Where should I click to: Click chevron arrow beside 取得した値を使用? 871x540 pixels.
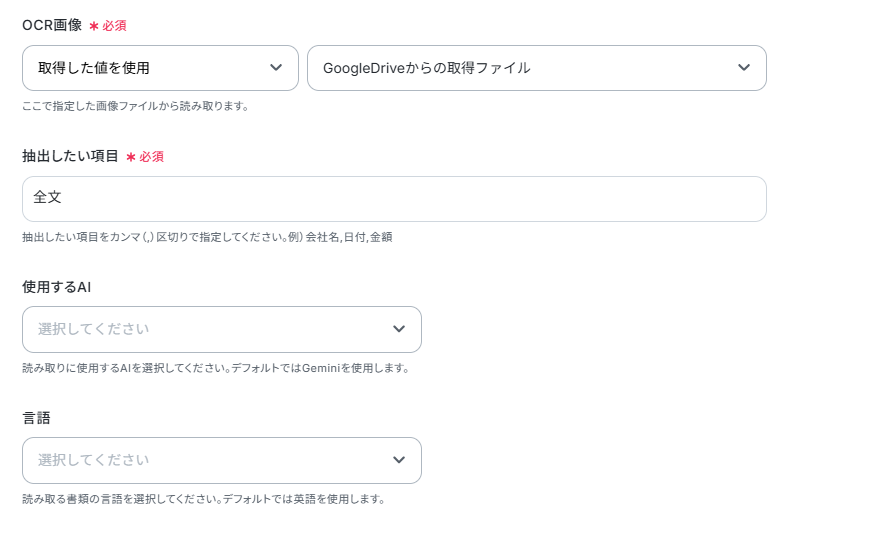[276, 68]
